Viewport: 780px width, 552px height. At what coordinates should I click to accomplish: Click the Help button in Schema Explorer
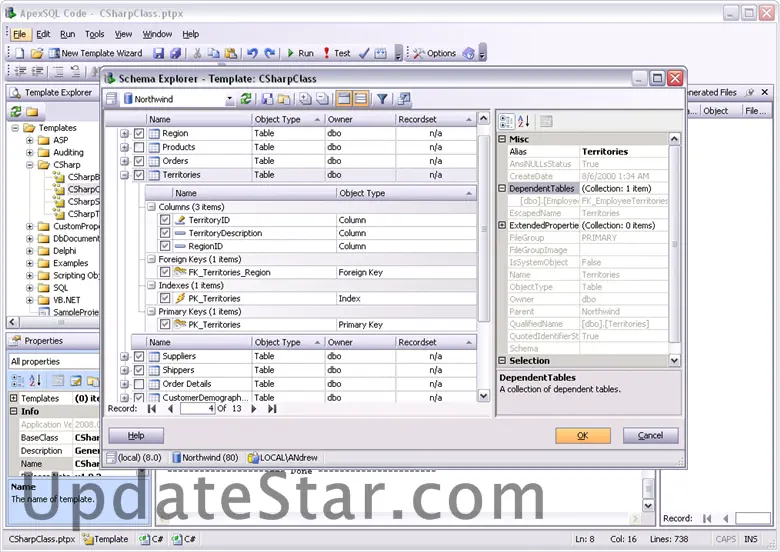(136, 436)
